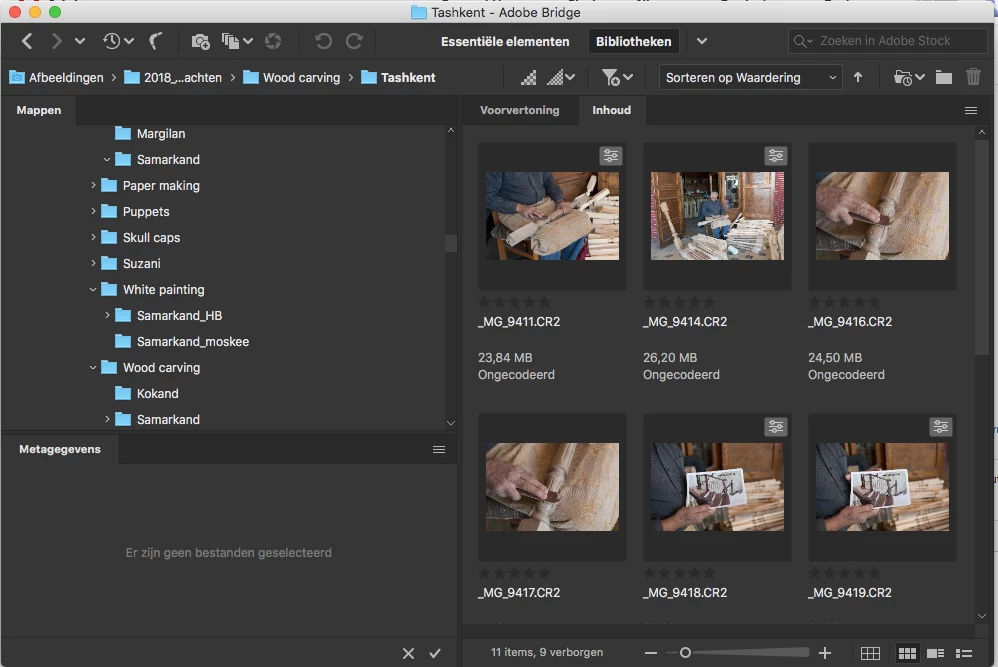Click the boomerang return-to-app icon

[155, 41]
